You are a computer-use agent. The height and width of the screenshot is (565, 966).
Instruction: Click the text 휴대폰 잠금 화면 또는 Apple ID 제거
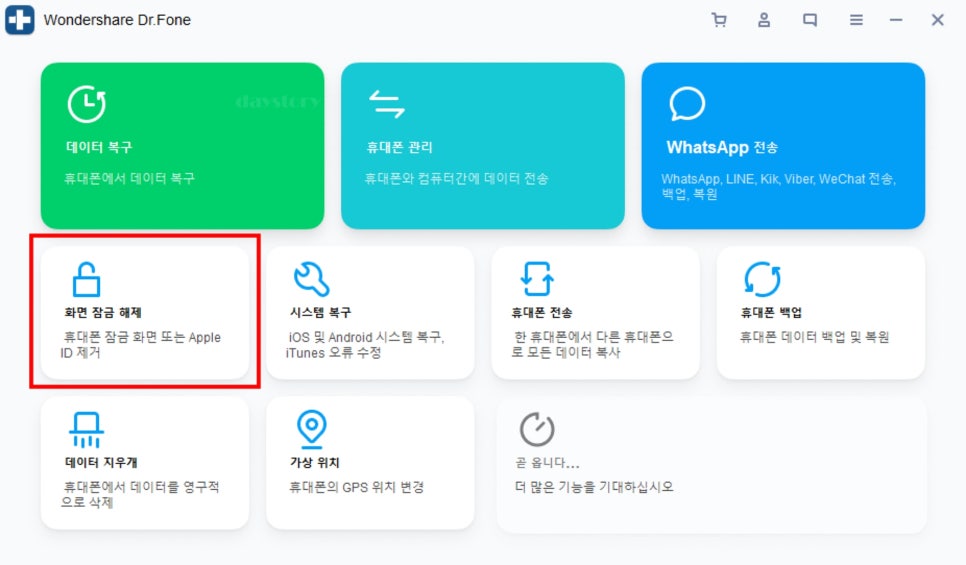140,345
